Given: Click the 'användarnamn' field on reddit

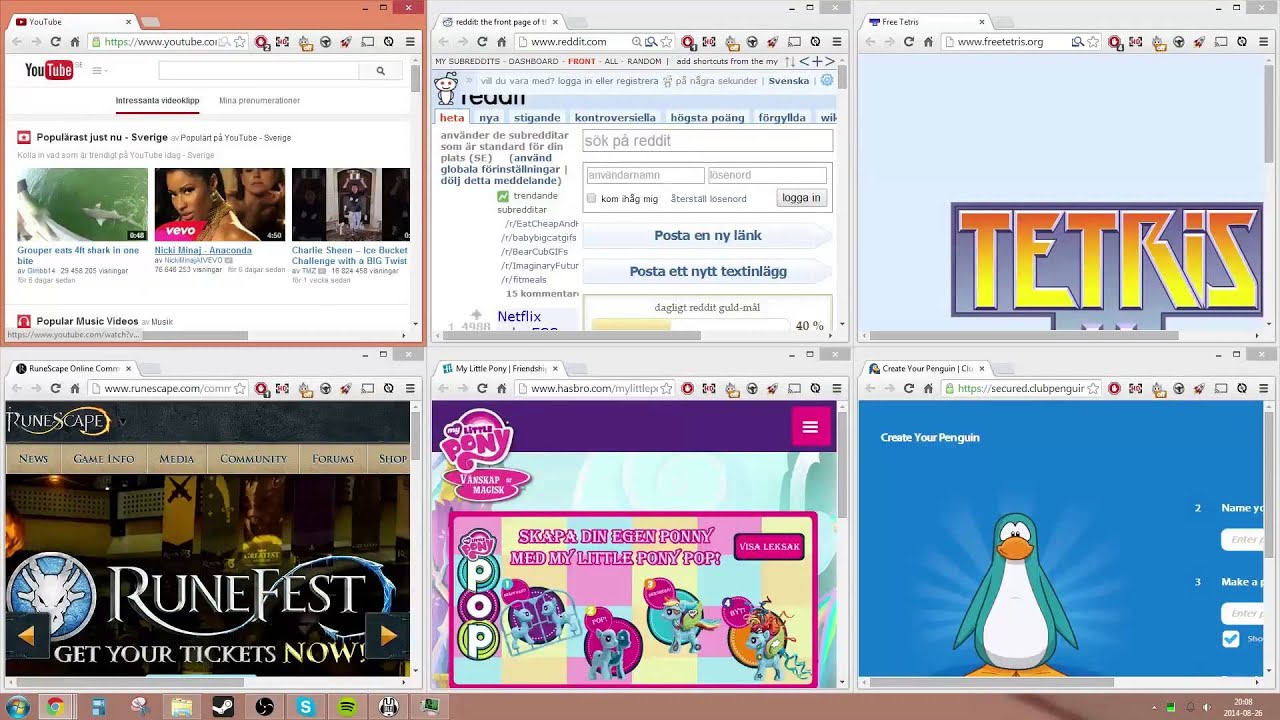Looking at the screenshot, I should 644,175.
